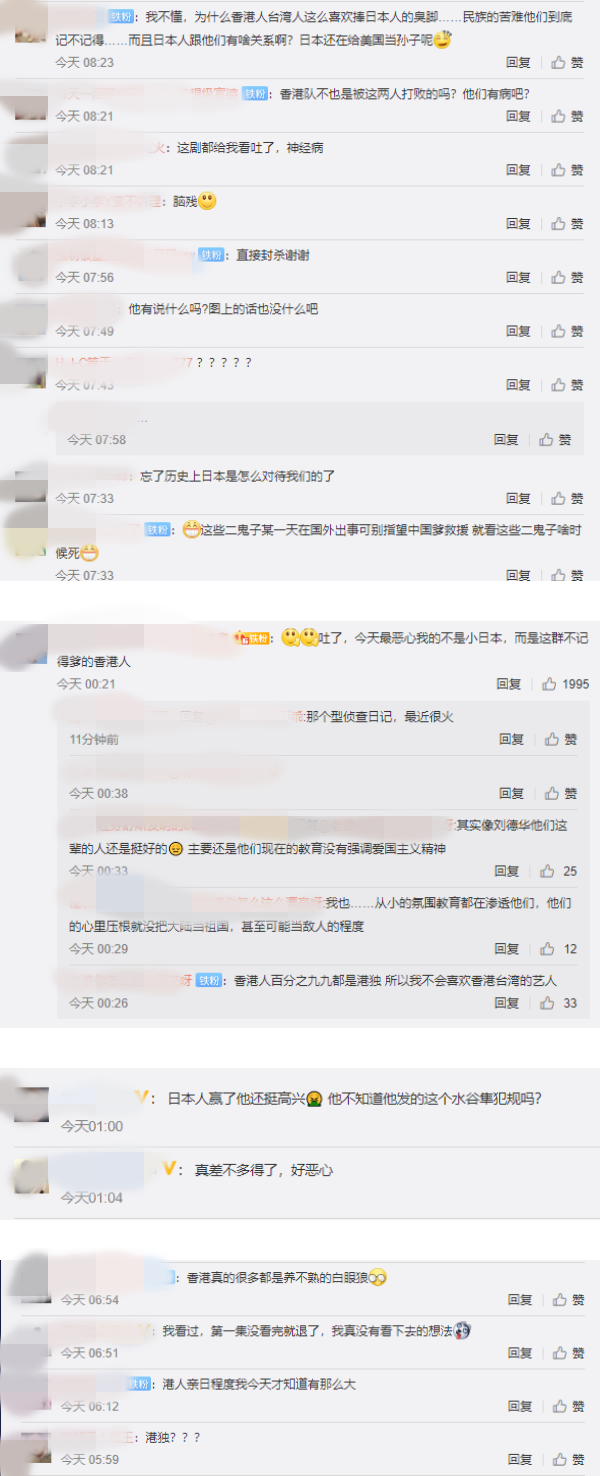Click 回复 on the 00:21 comment
Screen dimensions: 600x1476
point(509,684)
